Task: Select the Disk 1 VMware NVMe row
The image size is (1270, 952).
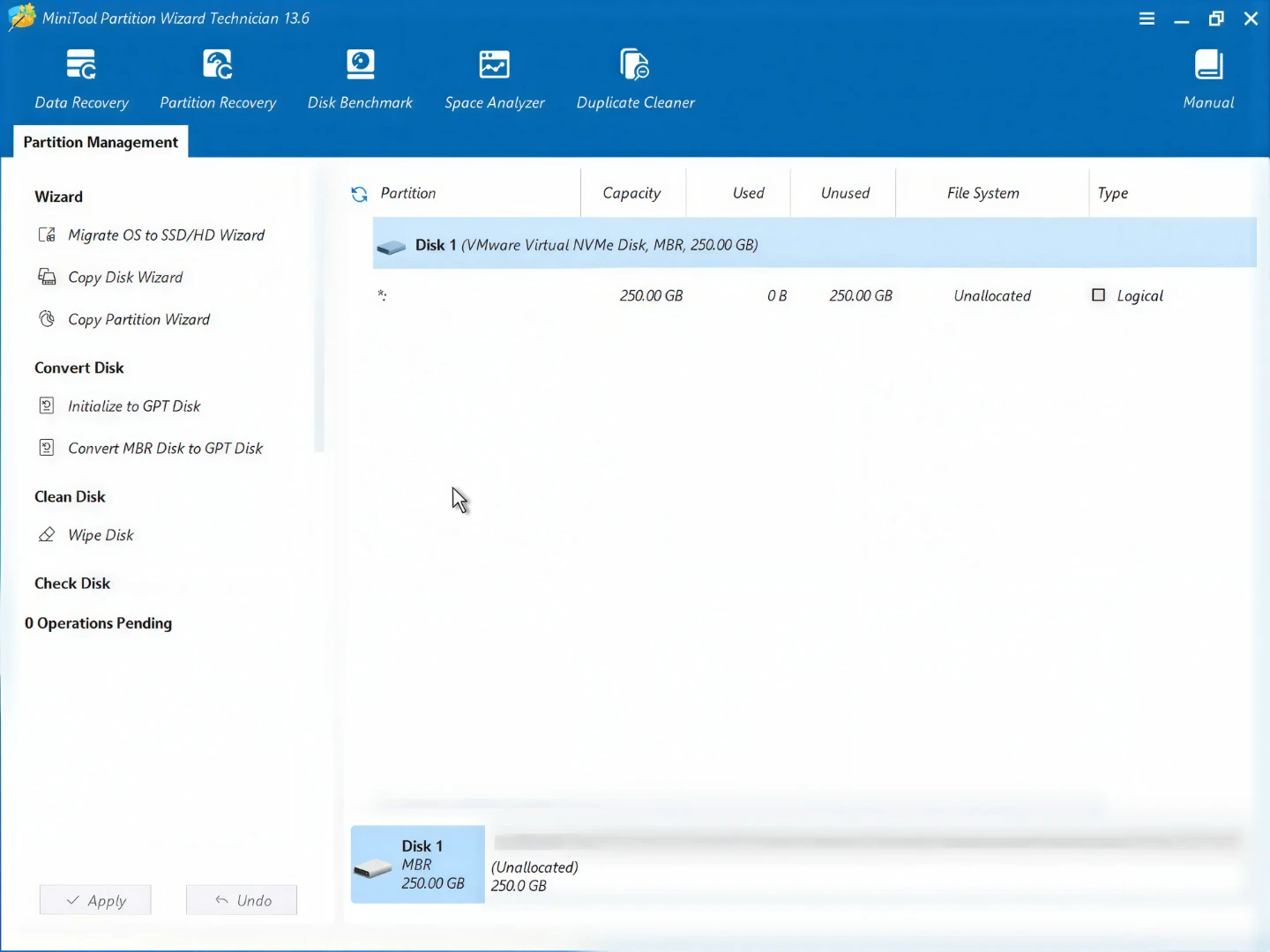Action: tap(815, 244)
